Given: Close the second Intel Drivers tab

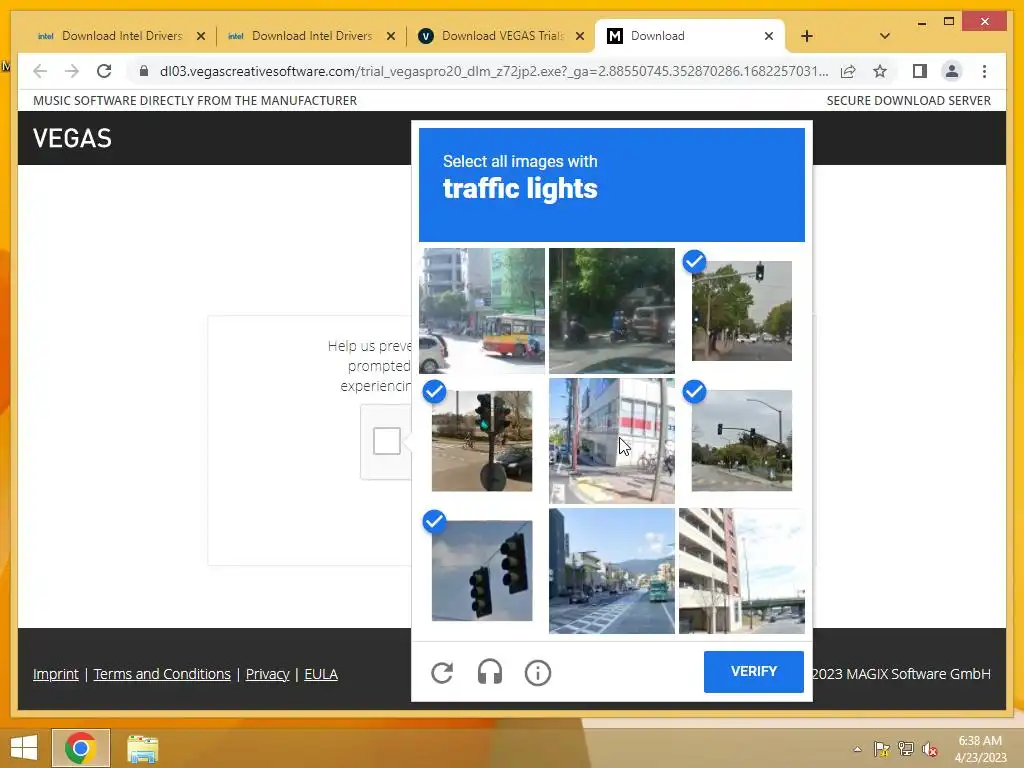Looking at the screenshot, I should tap(391, 36).
